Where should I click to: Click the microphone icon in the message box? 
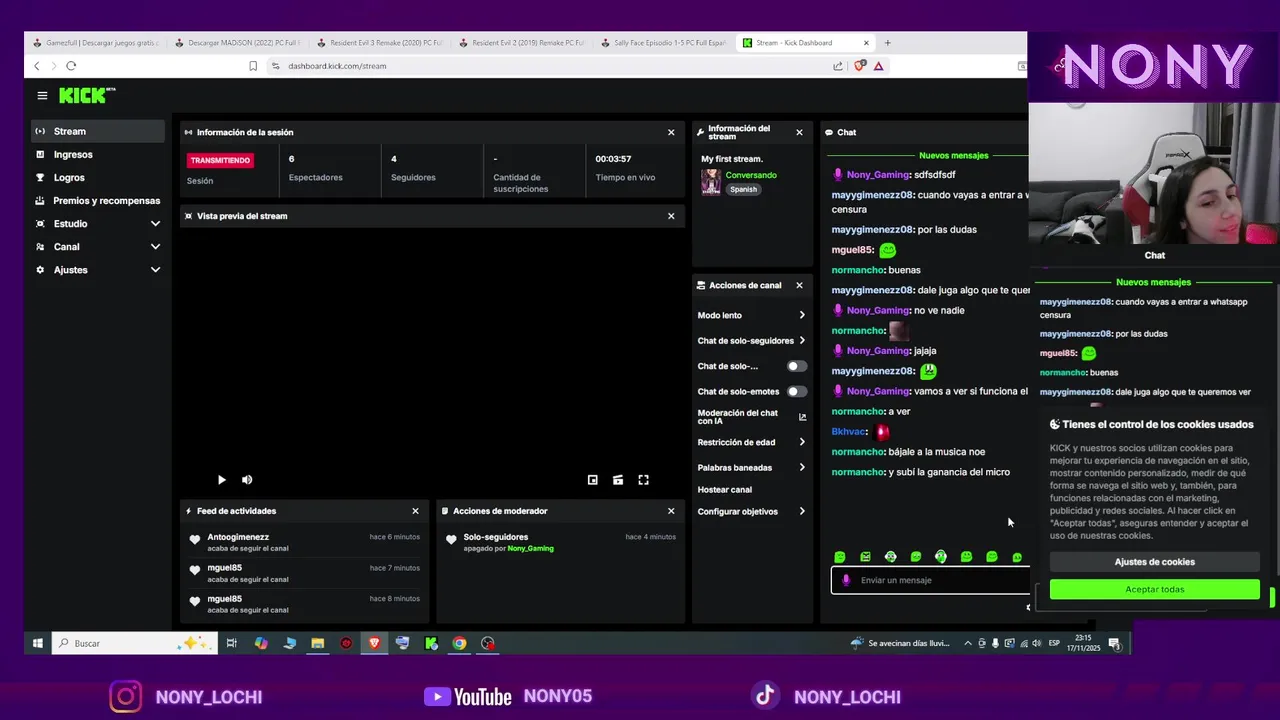(x=846, y=580)
